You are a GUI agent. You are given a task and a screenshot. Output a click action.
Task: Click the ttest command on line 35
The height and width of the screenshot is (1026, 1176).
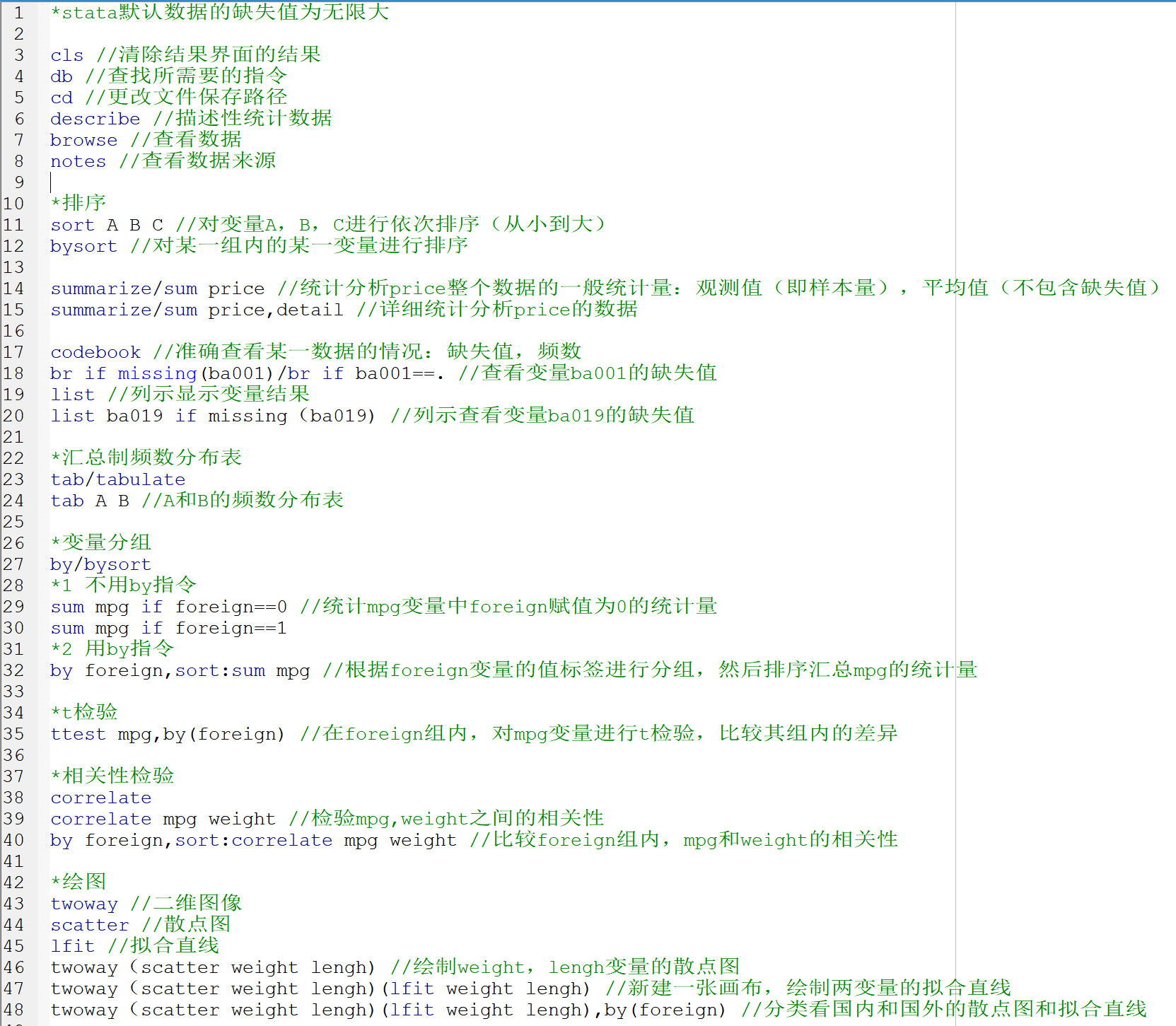[78, 734]
